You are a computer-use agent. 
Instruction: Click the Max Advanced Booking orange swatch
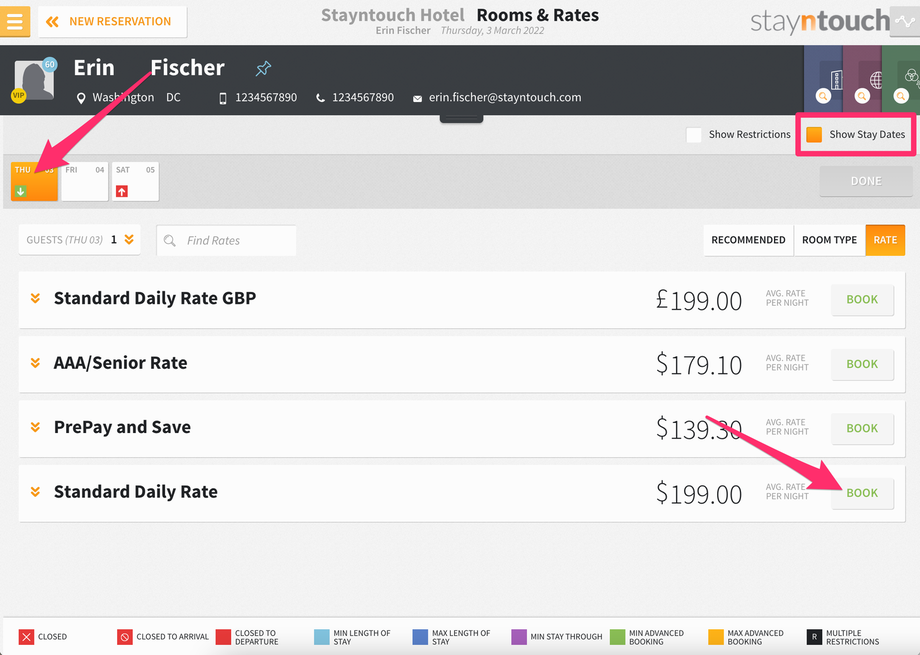(716, 637)
